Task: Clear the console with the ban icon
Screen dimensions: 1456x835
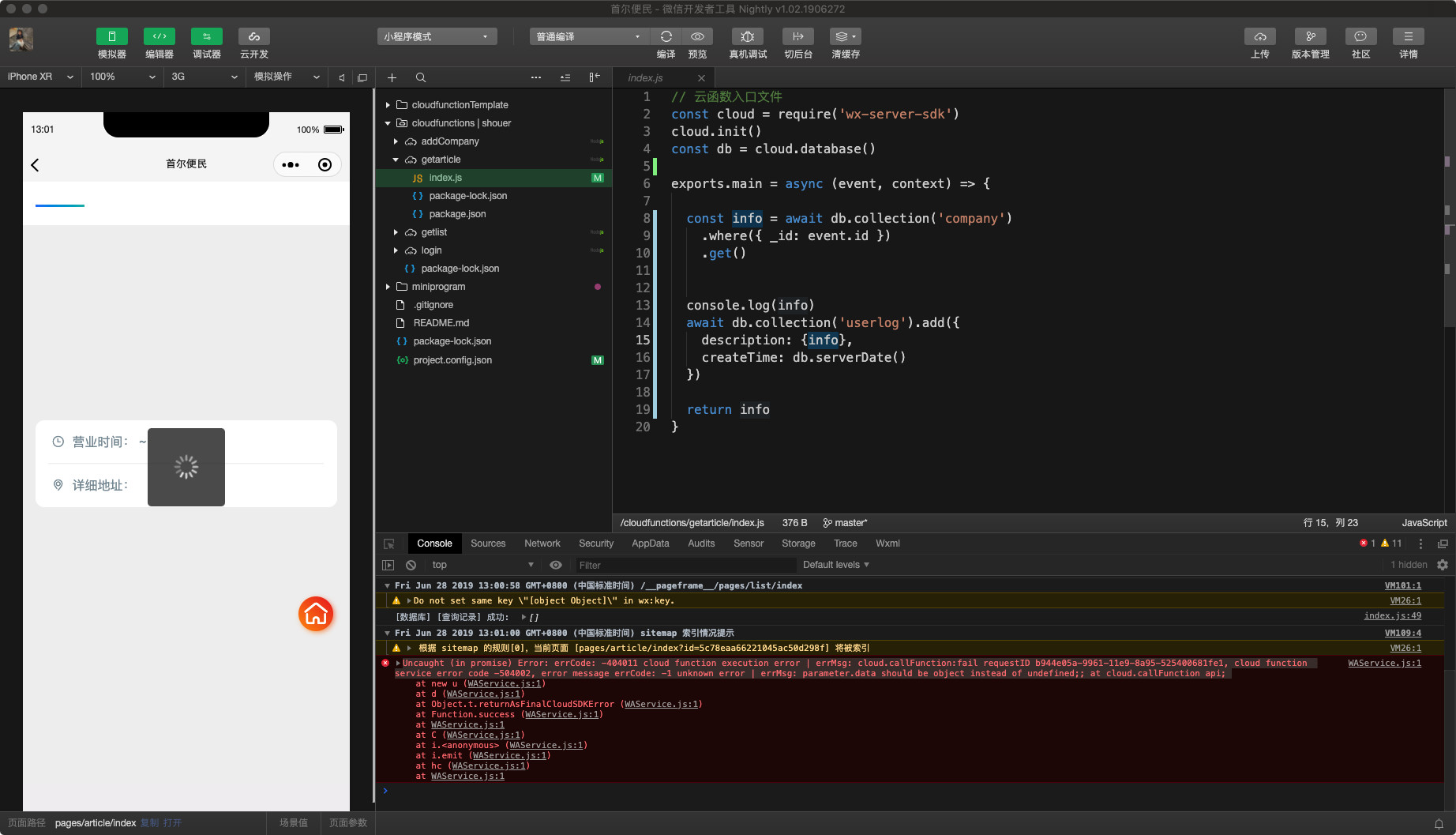Action: click(x=411, y=565)
